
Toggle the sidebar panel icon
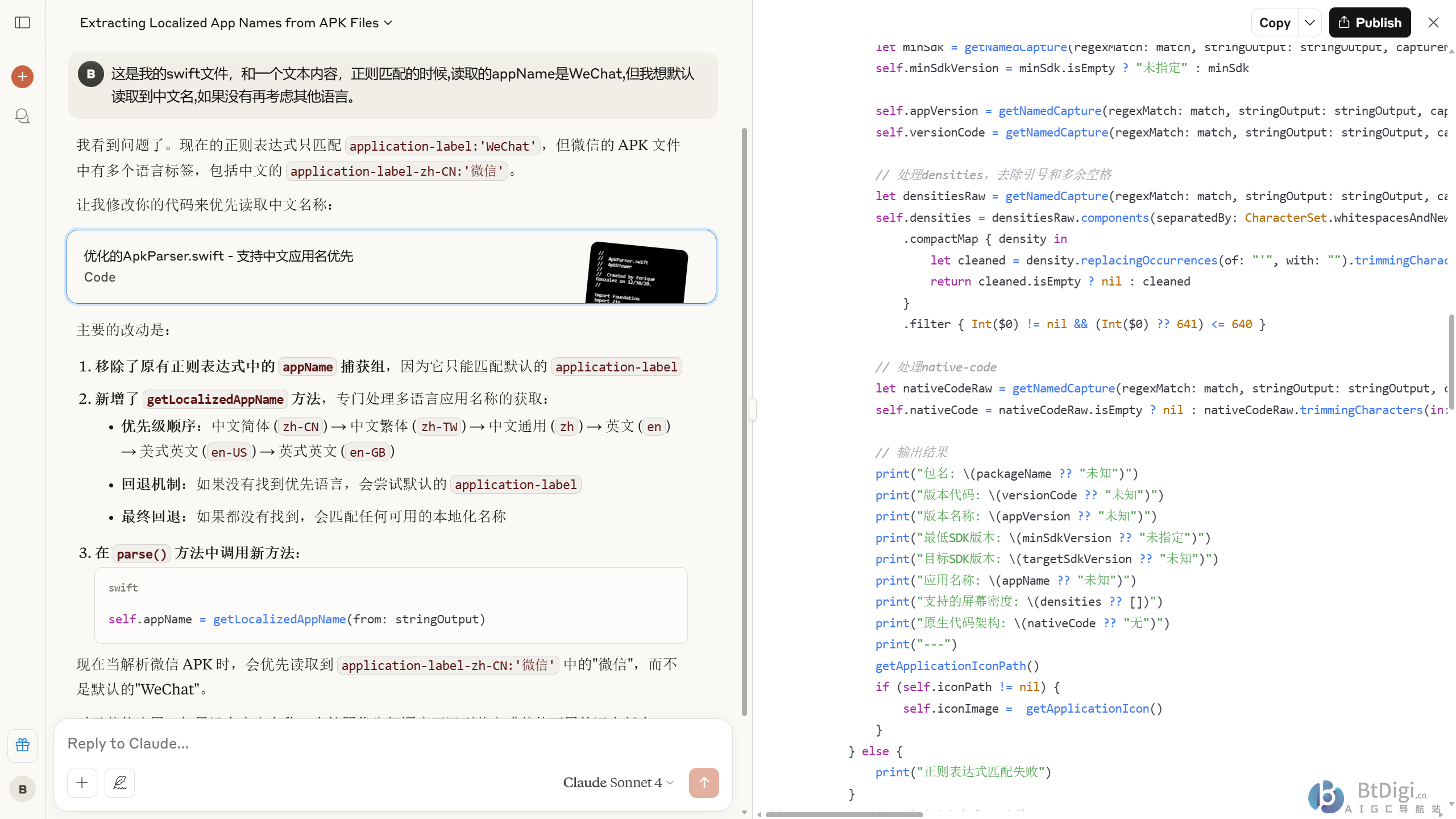click(x=22, y=23)
